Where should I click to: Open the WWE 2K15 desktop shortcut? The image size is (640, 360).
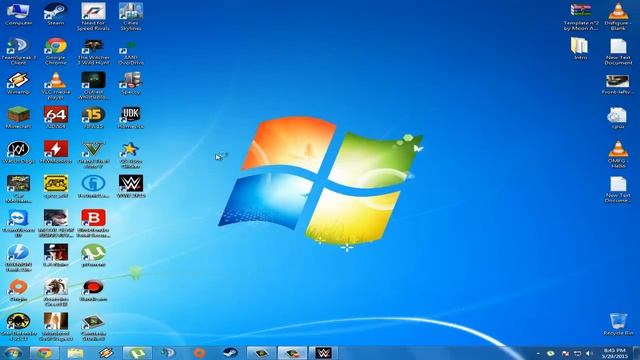[131, 187]
